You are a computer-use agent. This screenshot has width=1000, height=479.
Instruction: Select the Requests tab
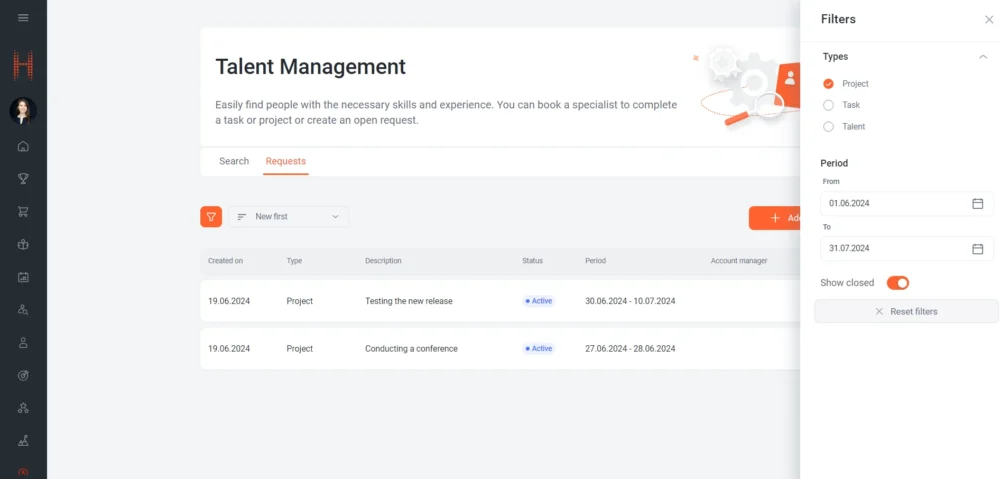[286, 161]
